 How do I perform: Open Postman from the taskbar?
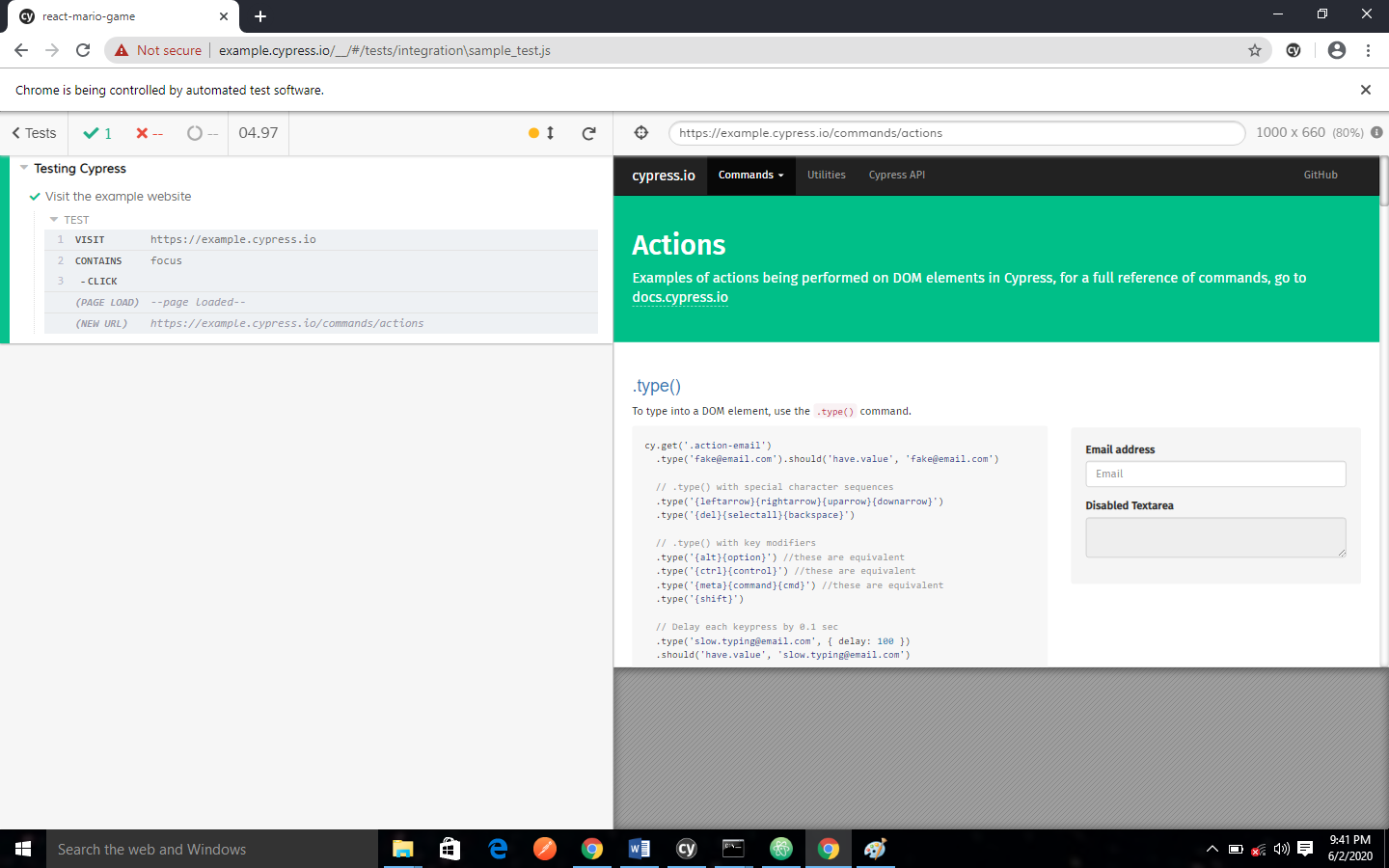pos(545,849)
